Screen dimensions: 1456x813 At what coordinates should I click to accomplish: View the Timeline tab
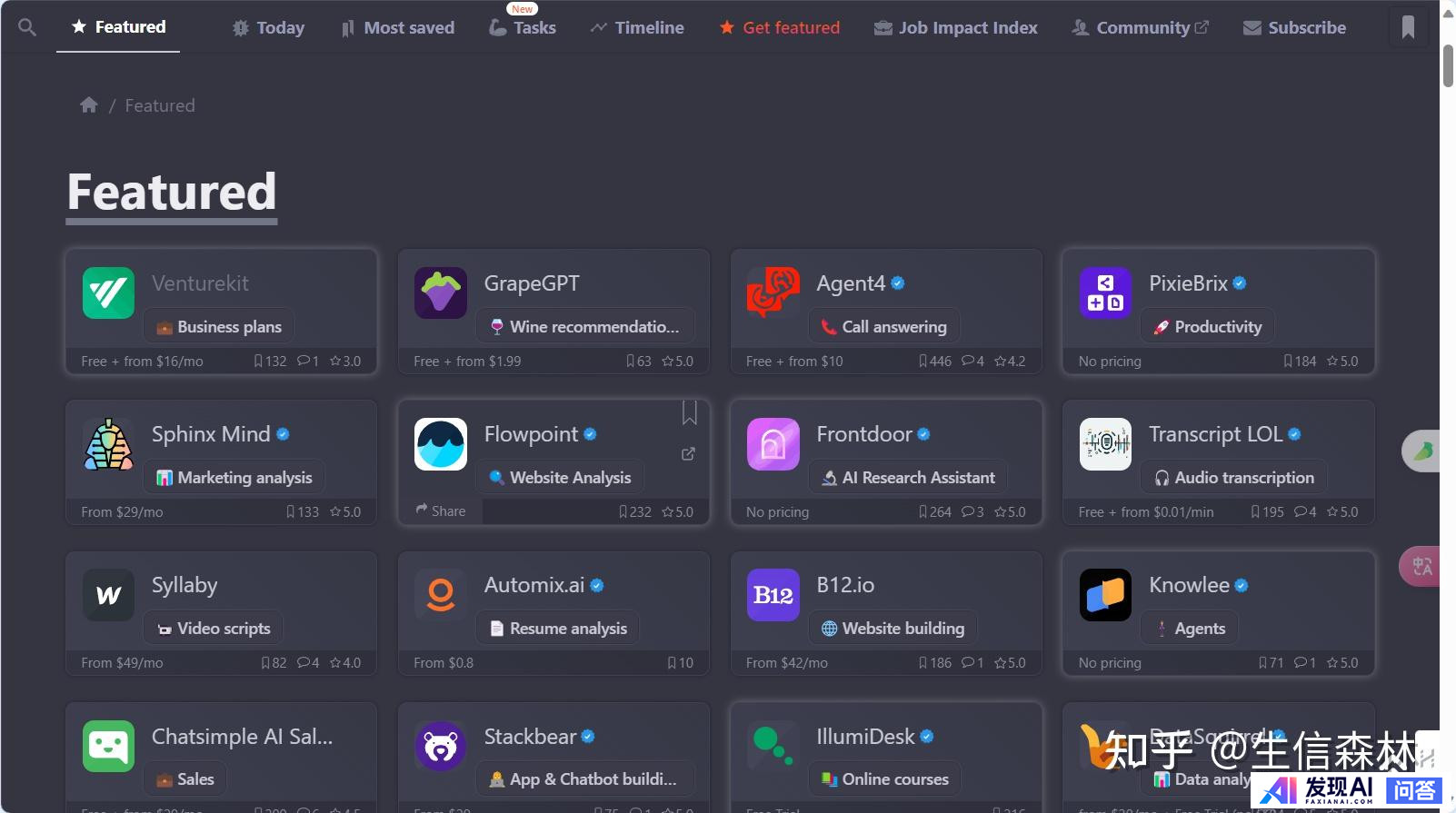tap(637, 28)
